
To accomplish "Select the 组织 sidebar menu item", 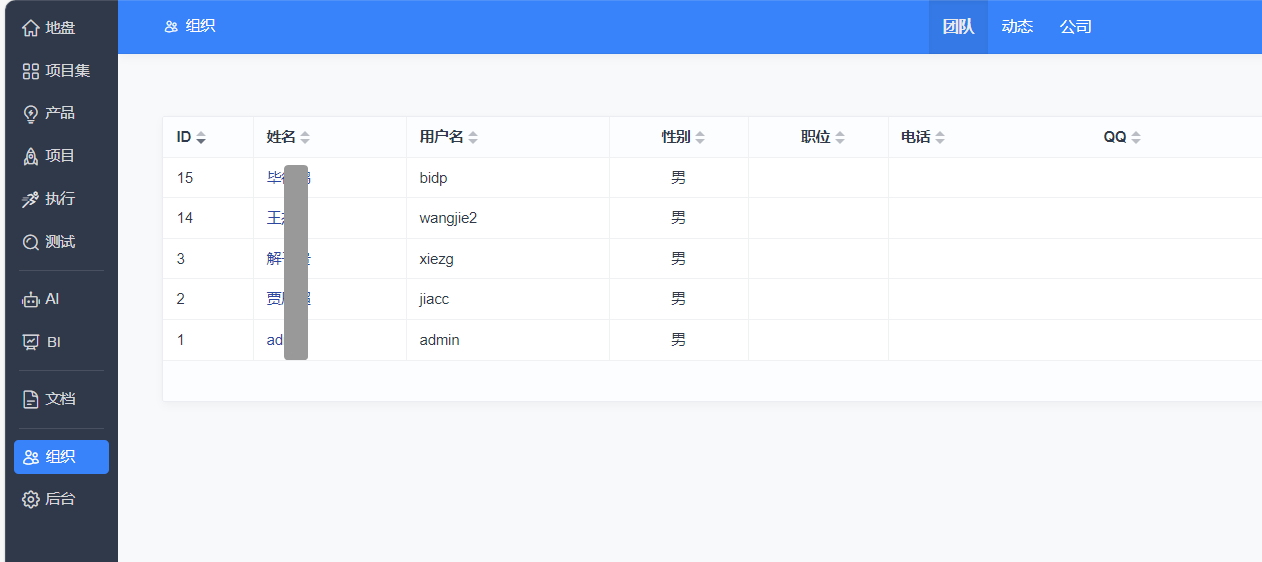I will [x=61, y=457].
